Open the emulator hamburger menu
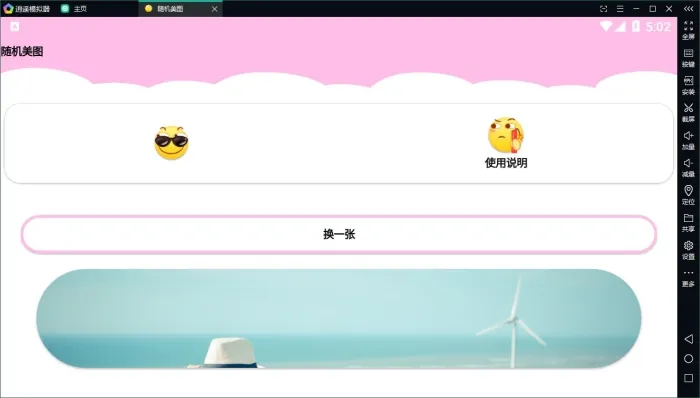The width and height of the screenshot is (700, 398). coord(620,8)
